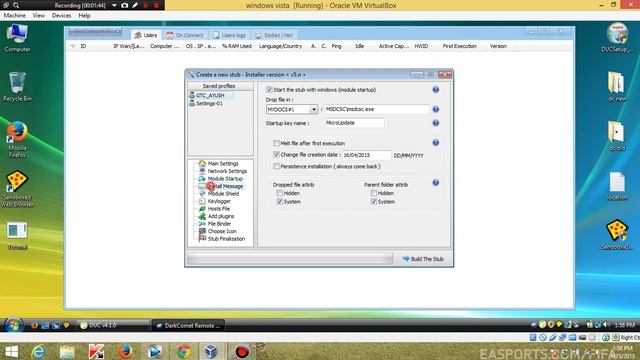
Task: Launch Sandboxed Web Browser desktop shortcut
Action: (17, 189)
